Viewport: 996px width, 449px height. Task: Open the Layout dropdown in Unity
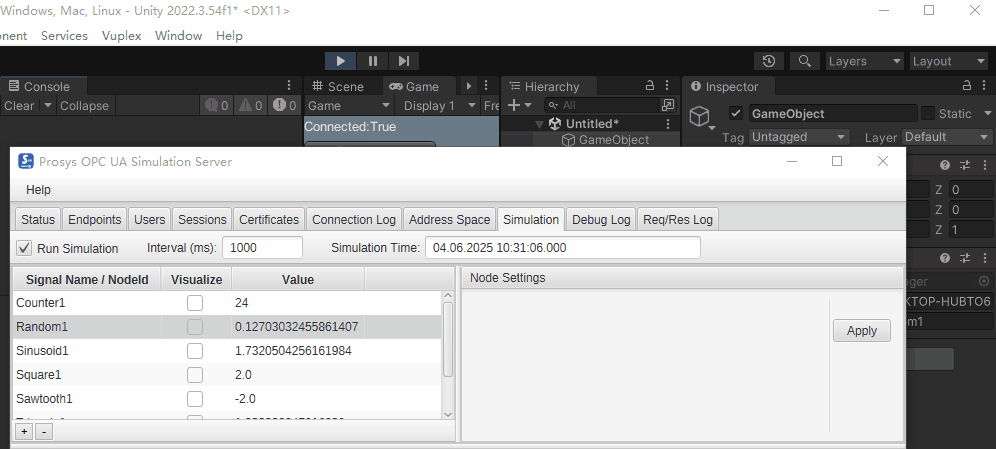tap(948, 61)
